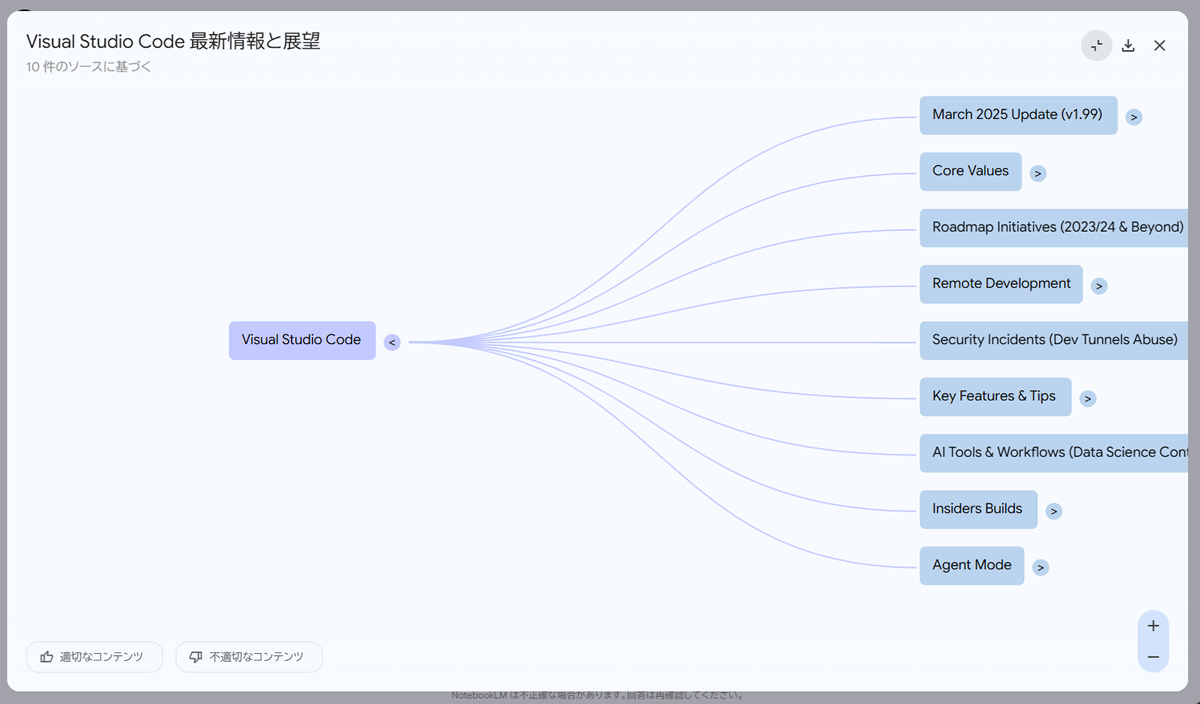Download the mind map image
The width and height of the screenshot is (1200, 704).
(1128, 45)
